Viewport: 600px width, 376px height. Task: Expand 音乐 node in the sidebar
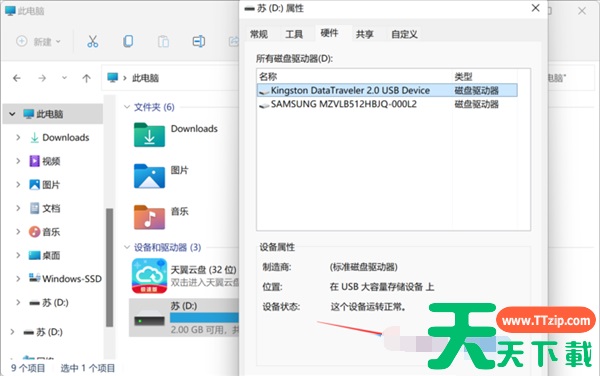(18, 232)
